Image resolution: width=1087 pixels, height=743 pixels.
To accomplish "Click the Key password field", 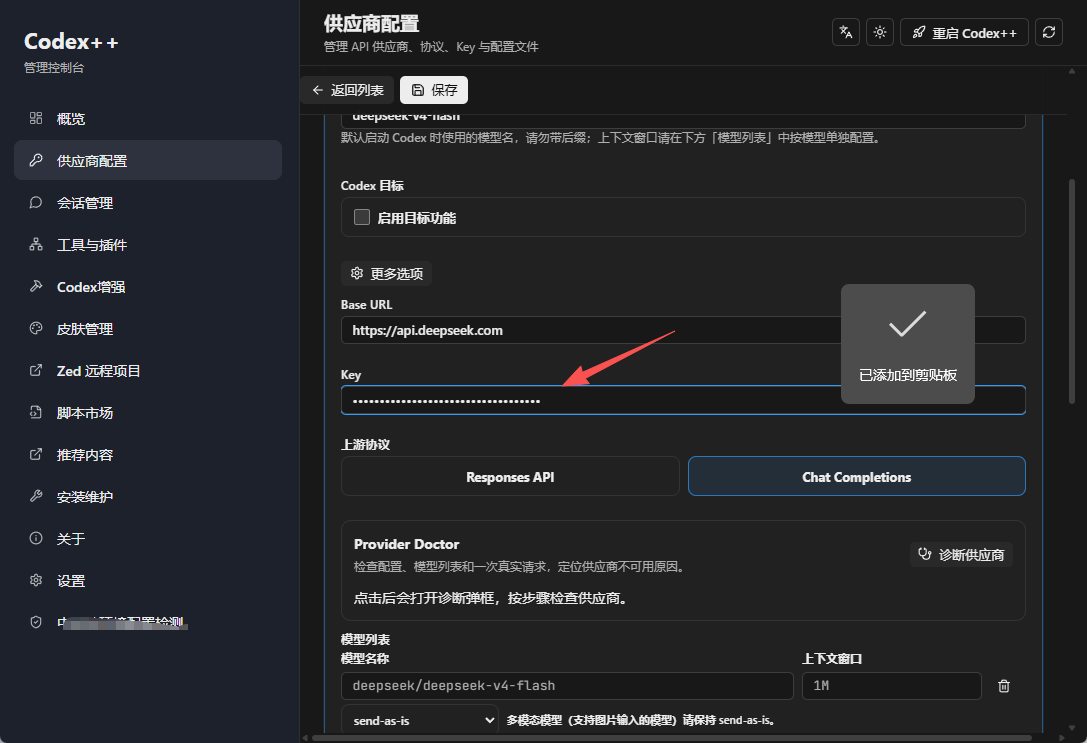I will pos(683,400).
